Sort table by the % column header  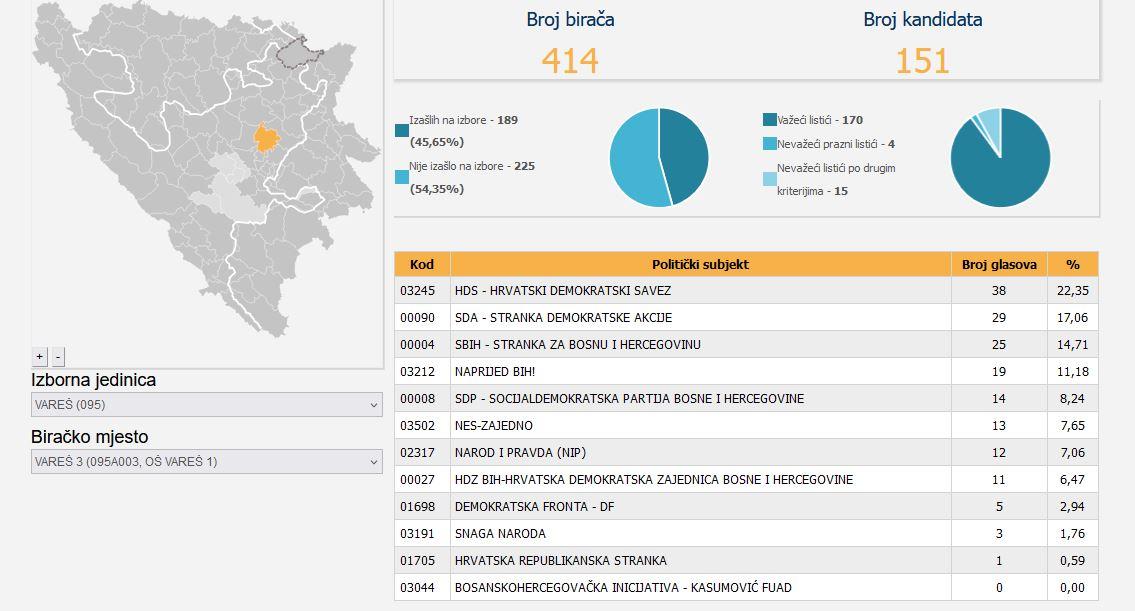(1073, 264)
